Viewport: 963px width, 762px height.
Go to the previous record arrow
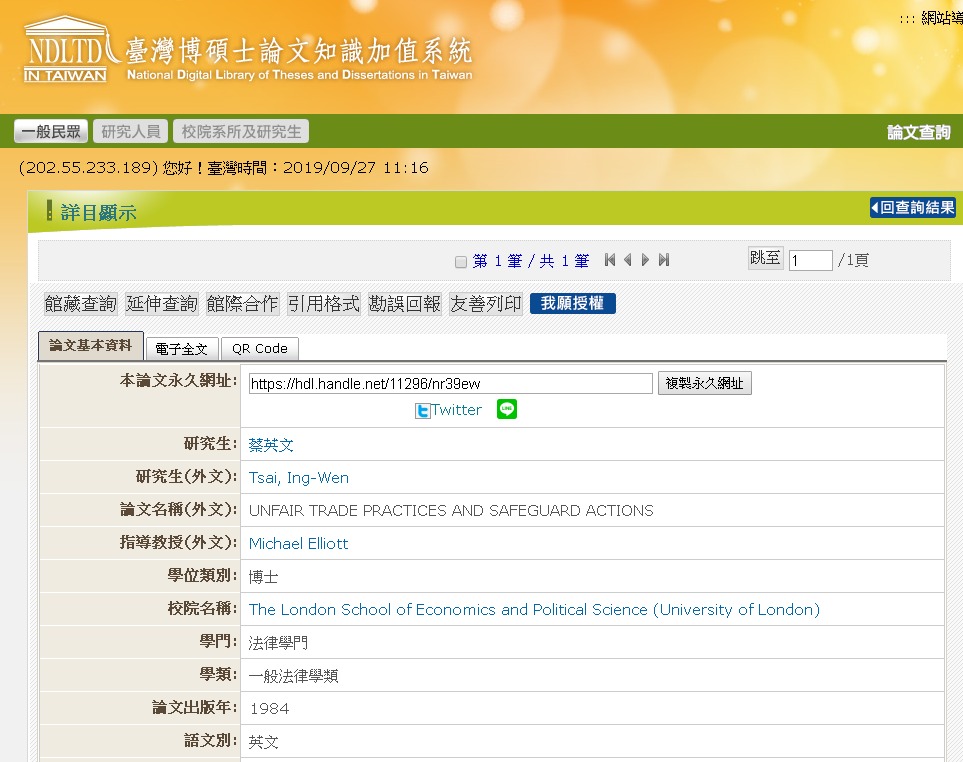tap(628, 260)
